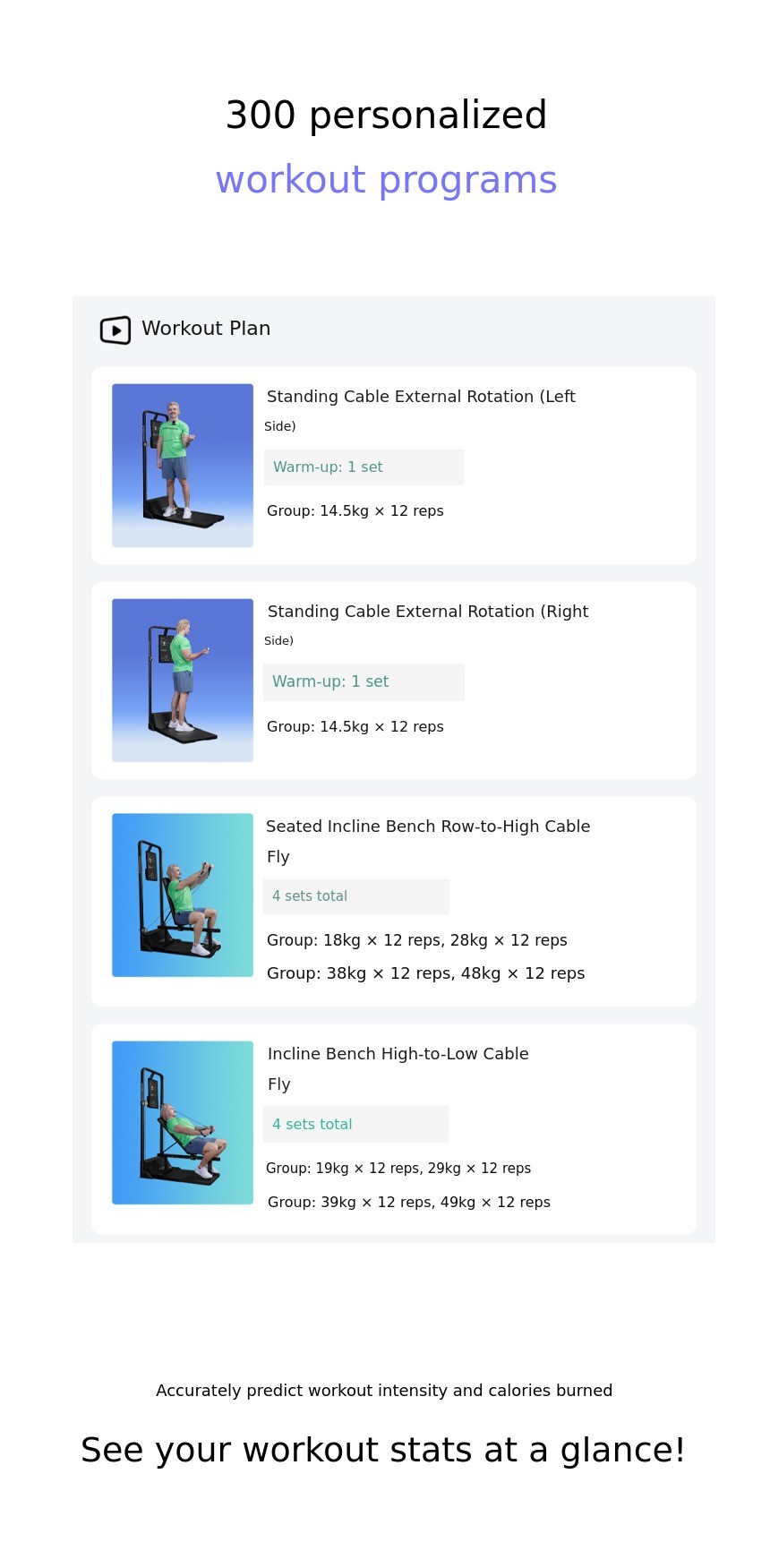
Task: Open Standing Cable External Rotation (Right Side) title
Action: (x=428, y=612)
